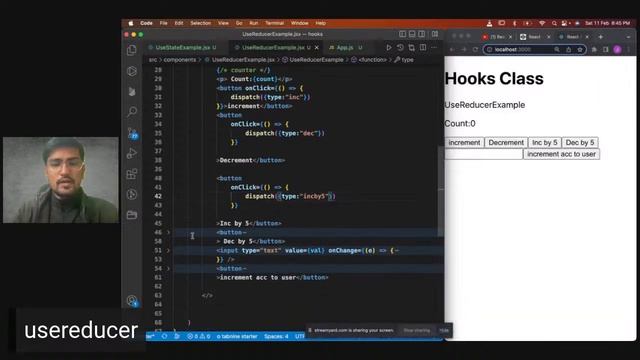
Task: Open the browser share icon in address bar
Action: 569,49
